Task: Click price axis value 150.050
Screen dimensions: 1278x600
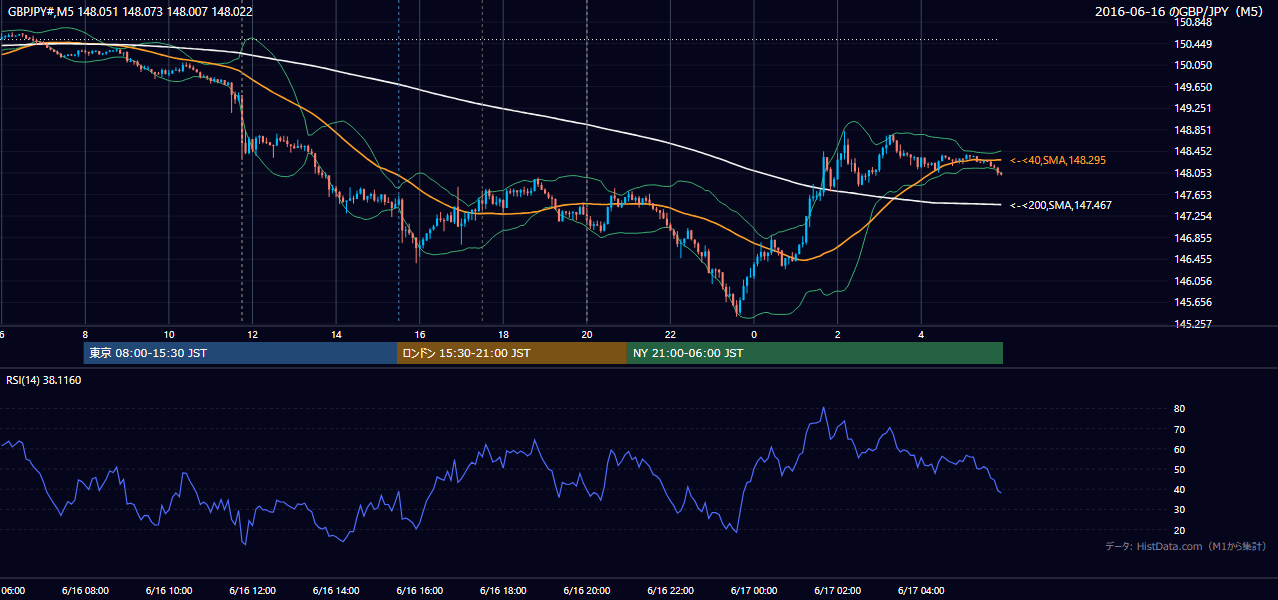Action: pyautogui.click(x=1192, y=65)
